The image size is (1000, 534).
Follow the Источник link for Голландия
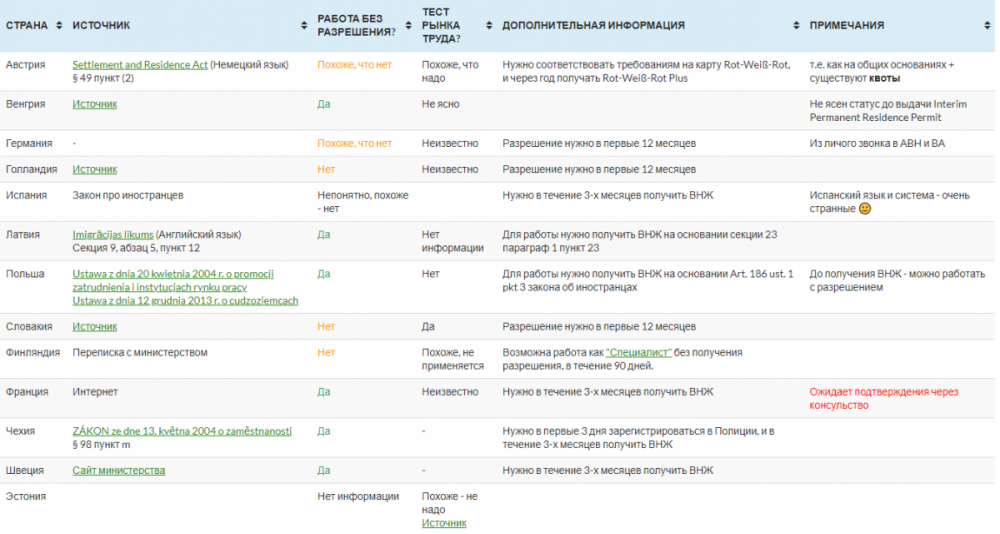pyautogui.click(x=95, y=170)
